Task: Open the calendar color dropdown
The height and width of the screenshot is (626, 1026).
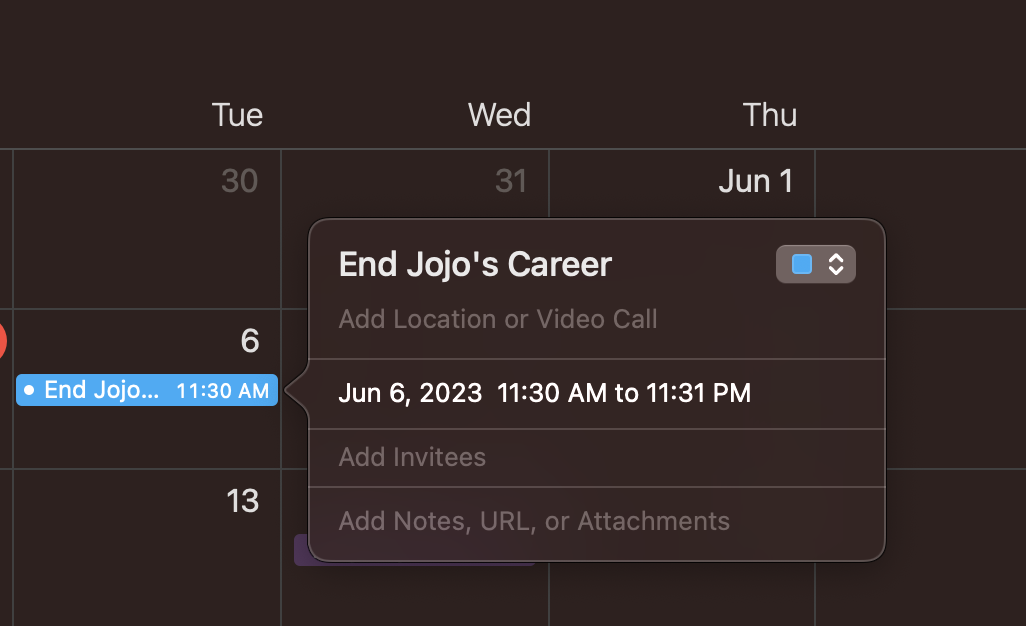Action: pos(816,264)
